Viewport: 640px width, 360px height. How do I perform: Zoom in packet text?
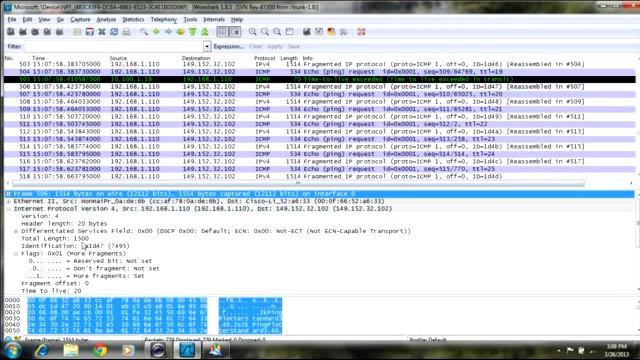tap(253, 32)
